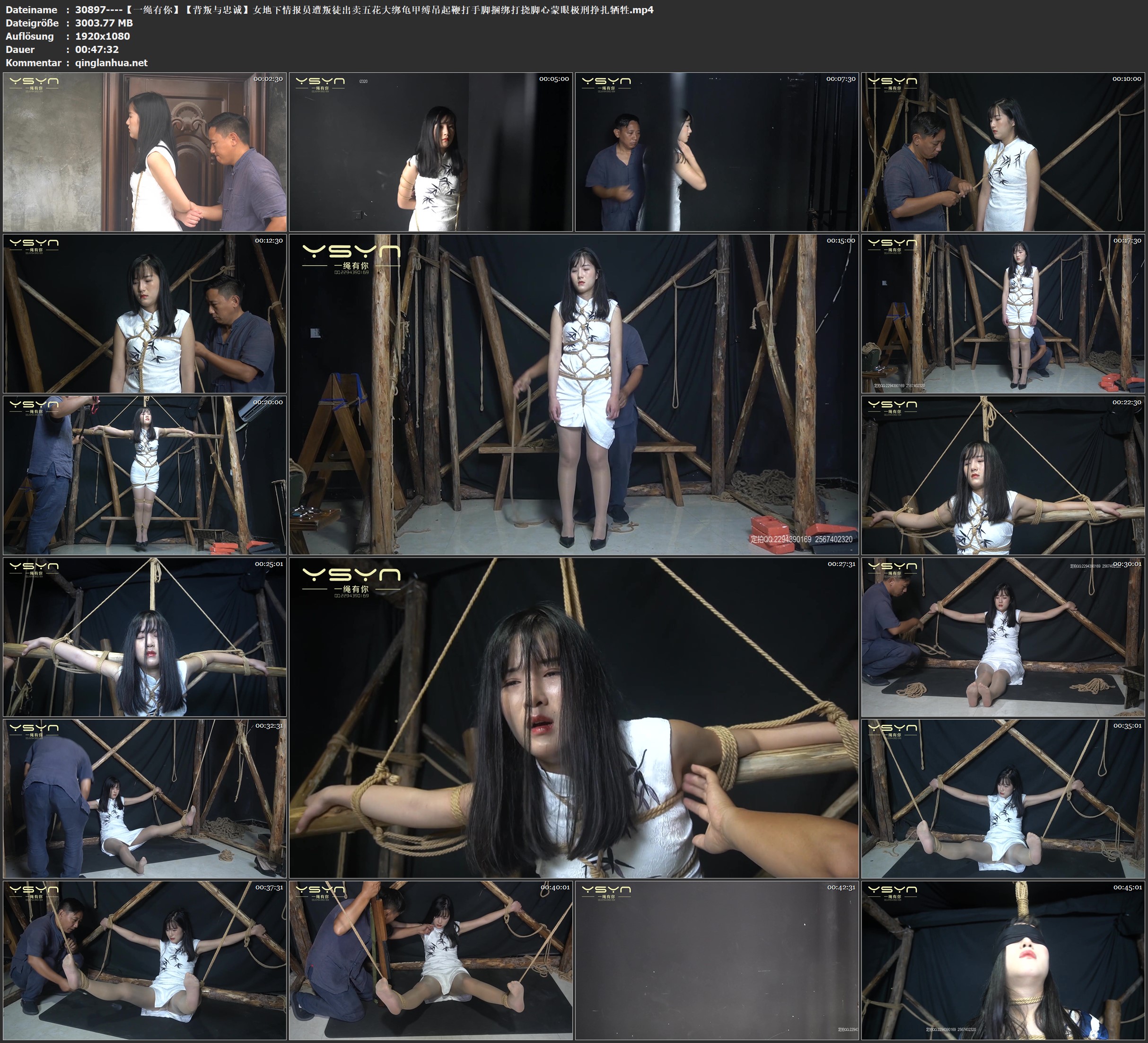The height and width of the screenshot is (1043, 1148).
Task: Click the thumbnail stamped 00:17:30
Action: [1003, 313]
